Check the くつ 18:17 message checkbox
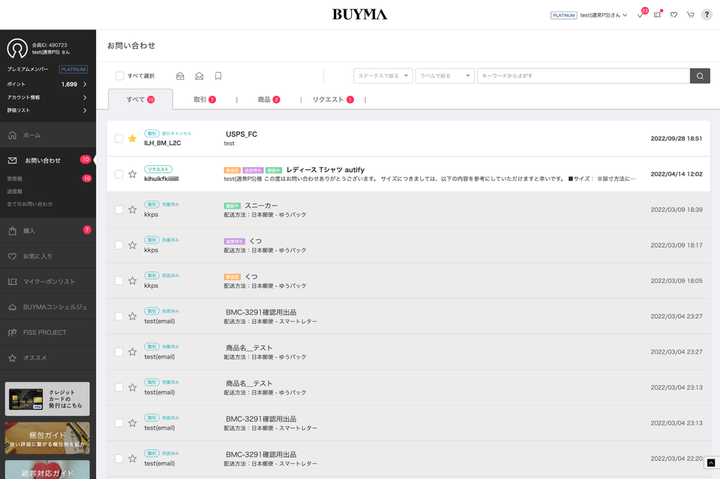720x479 pixels. 118,245
